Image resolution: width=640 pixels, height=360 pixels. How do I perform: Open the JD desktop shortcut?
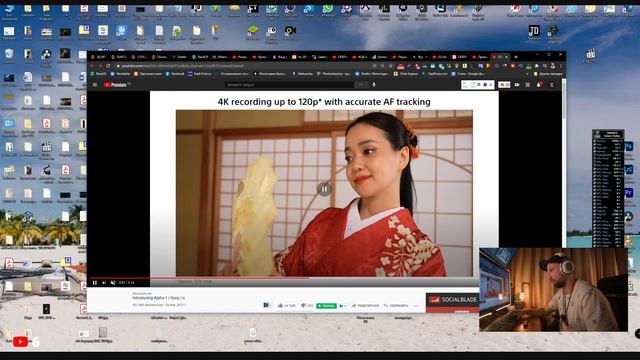point(534,32)
